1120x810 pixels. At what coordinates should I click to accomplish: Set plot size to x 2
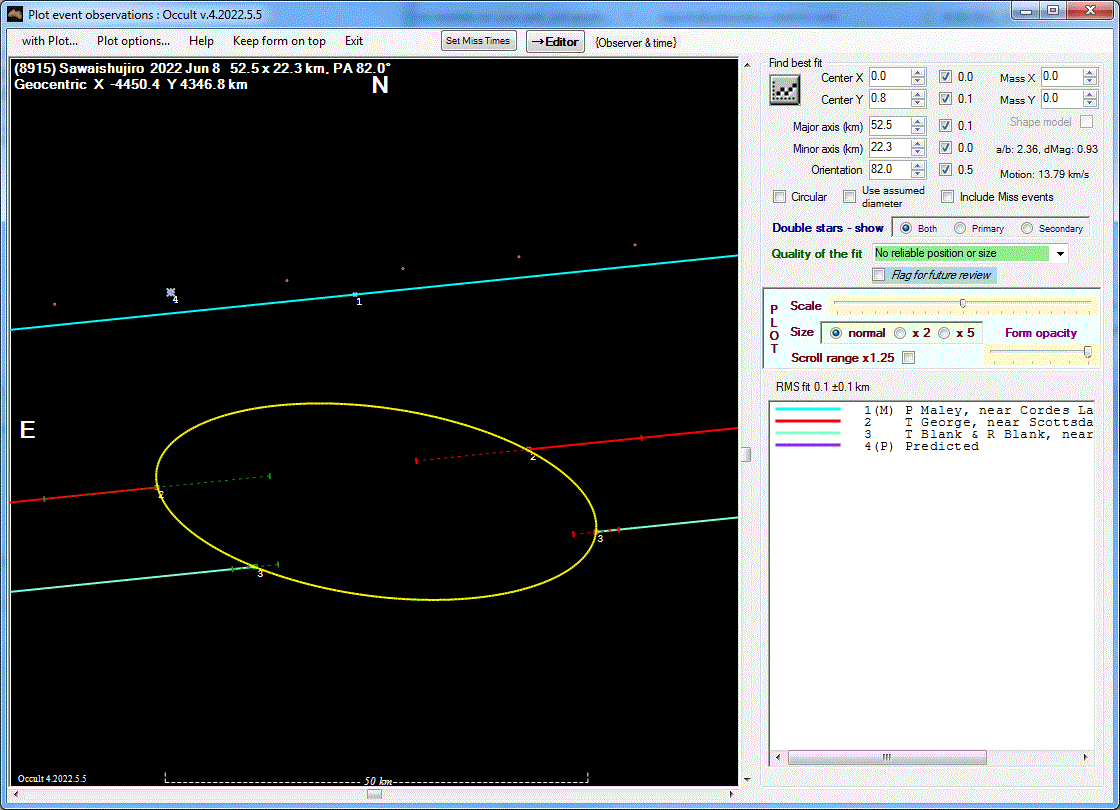click(900, 333)
